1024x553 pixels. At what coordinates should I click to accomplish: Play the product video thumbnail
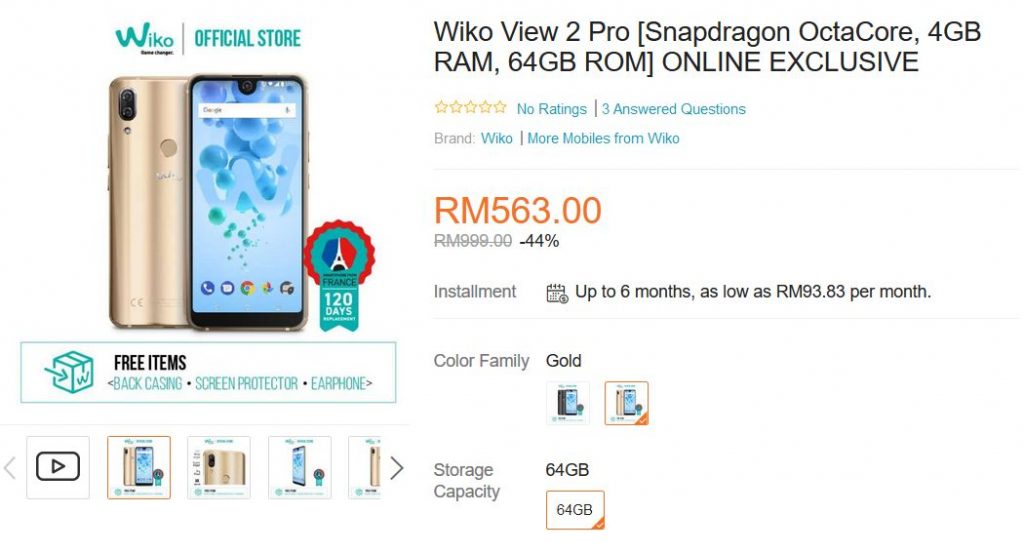coord(57,467)
